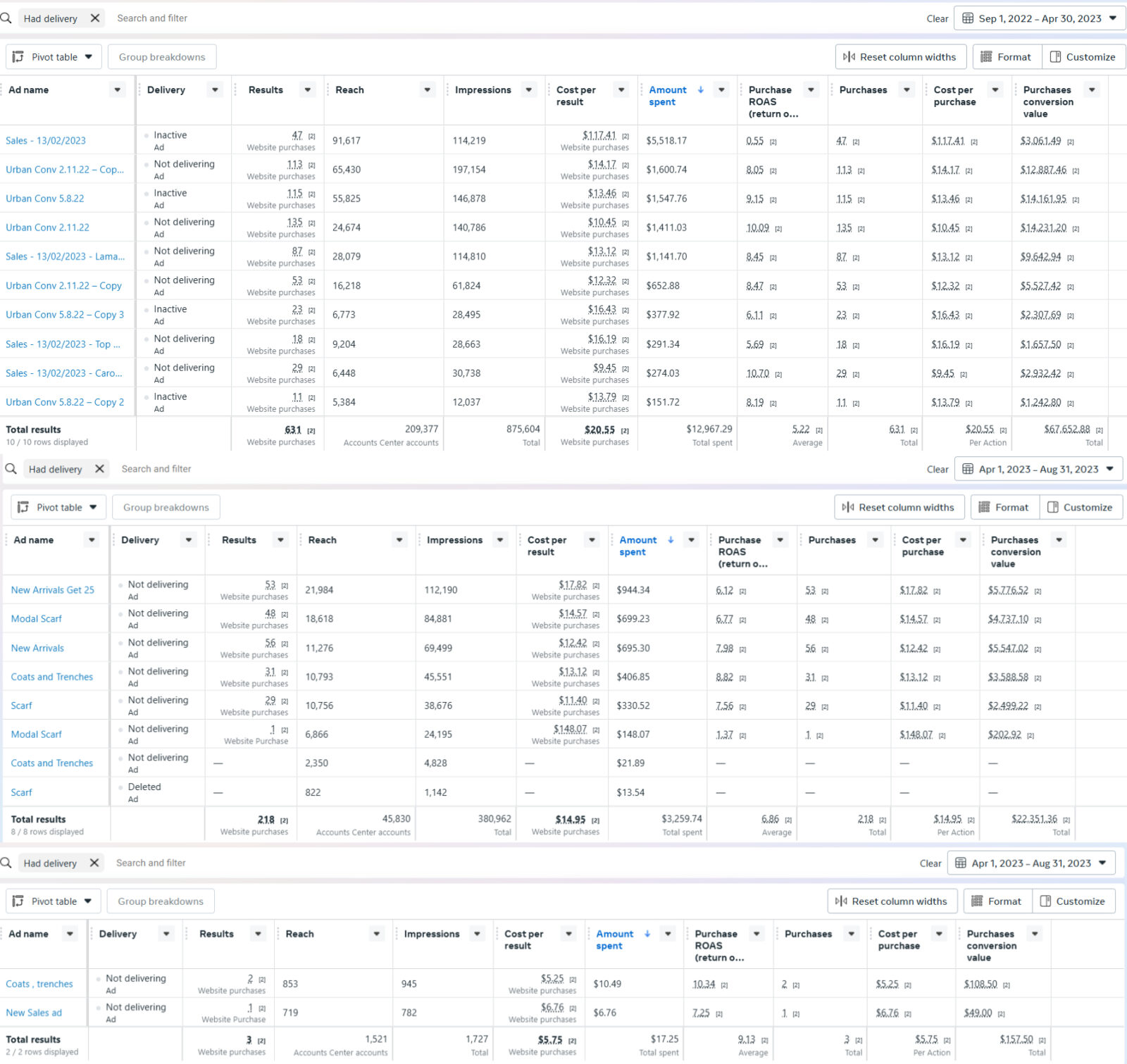Click Amount spent sort arrow in middle table
The height and width of the screenshot is (1064, 1127).
(671, 539)
